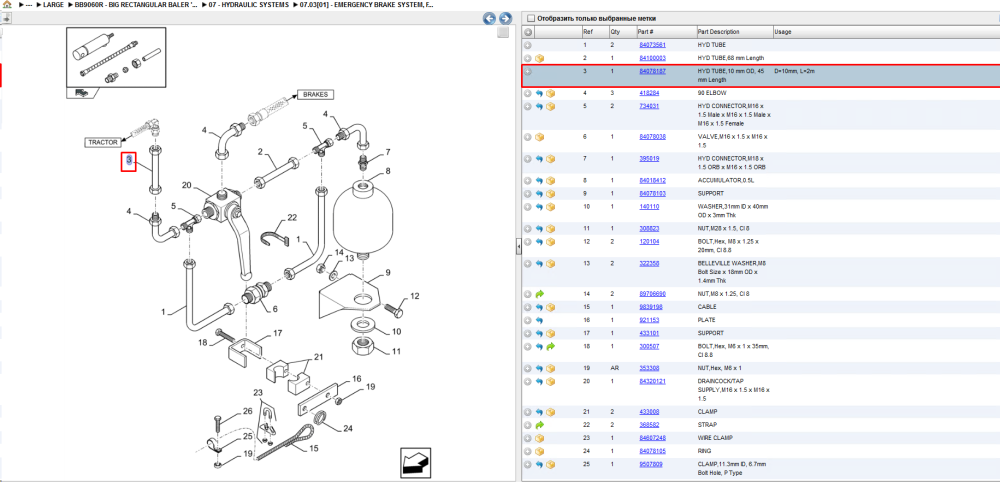Image resolution: width=1000 pixels, height=482 pixels.
Task: Toggle the round select button in the table header
Action: coord(528,32)
